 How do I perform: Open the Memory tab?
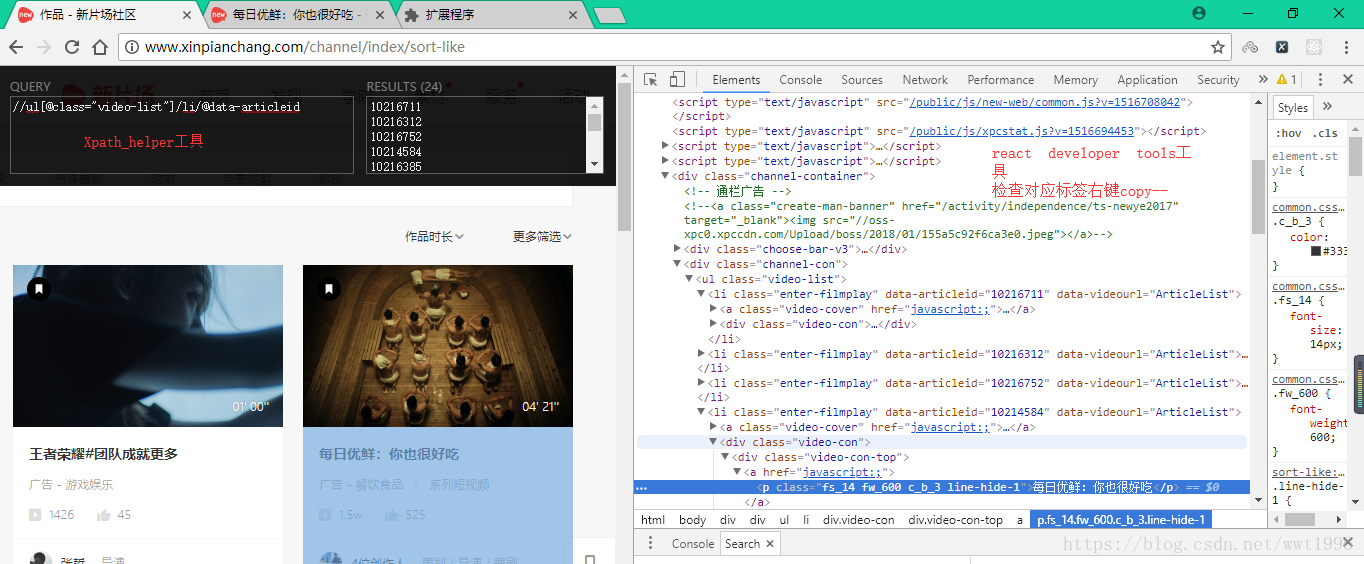tap(1075, 80)
